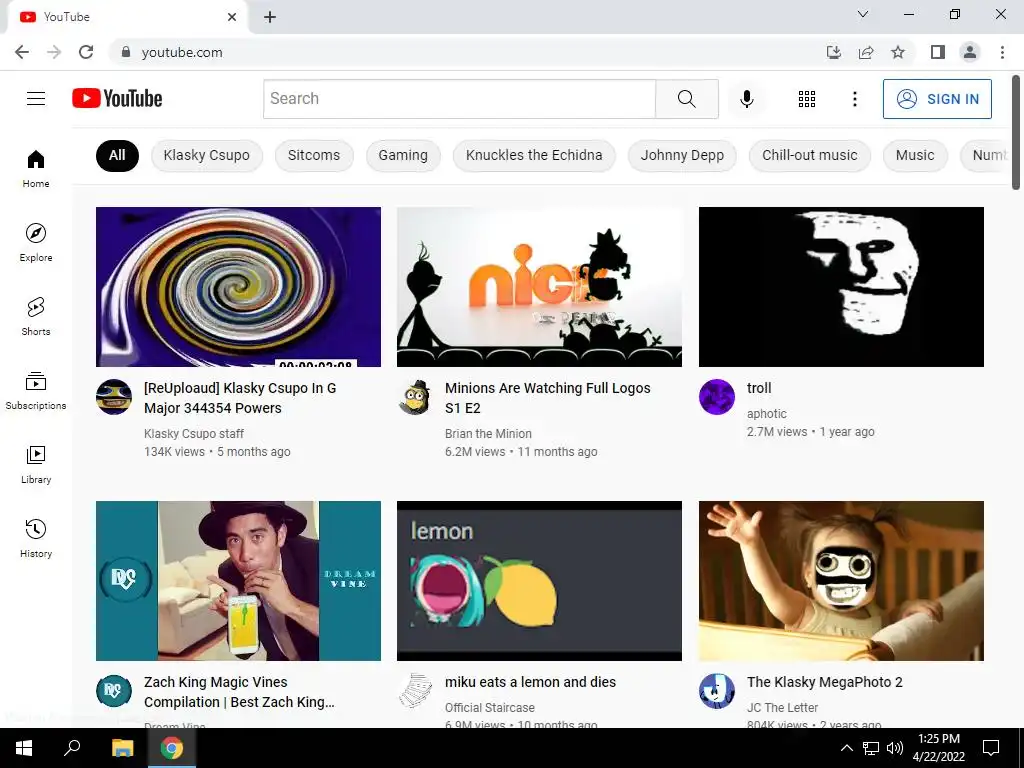Click the SIGN IN button
Screen dimensions: 1024x768
point(937,99)
